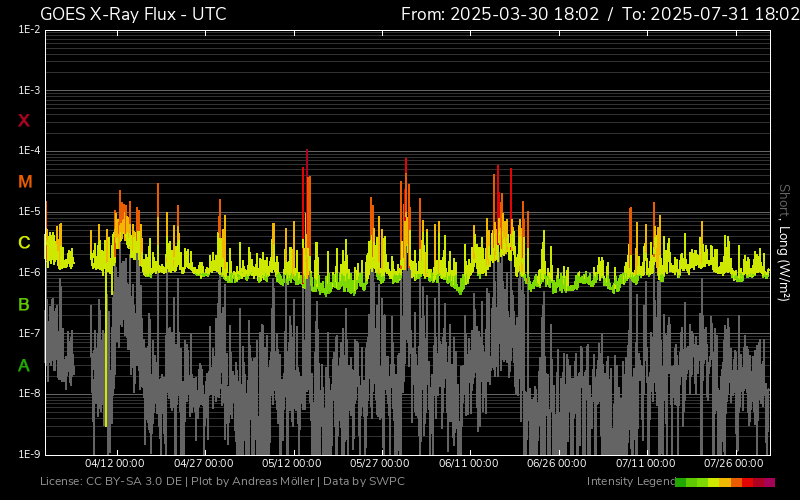This screenshot has height=500, width=800.
Task: Click the 06/11 00:00 time axis label
Action: pyautogui.click(x=469, y=464)
